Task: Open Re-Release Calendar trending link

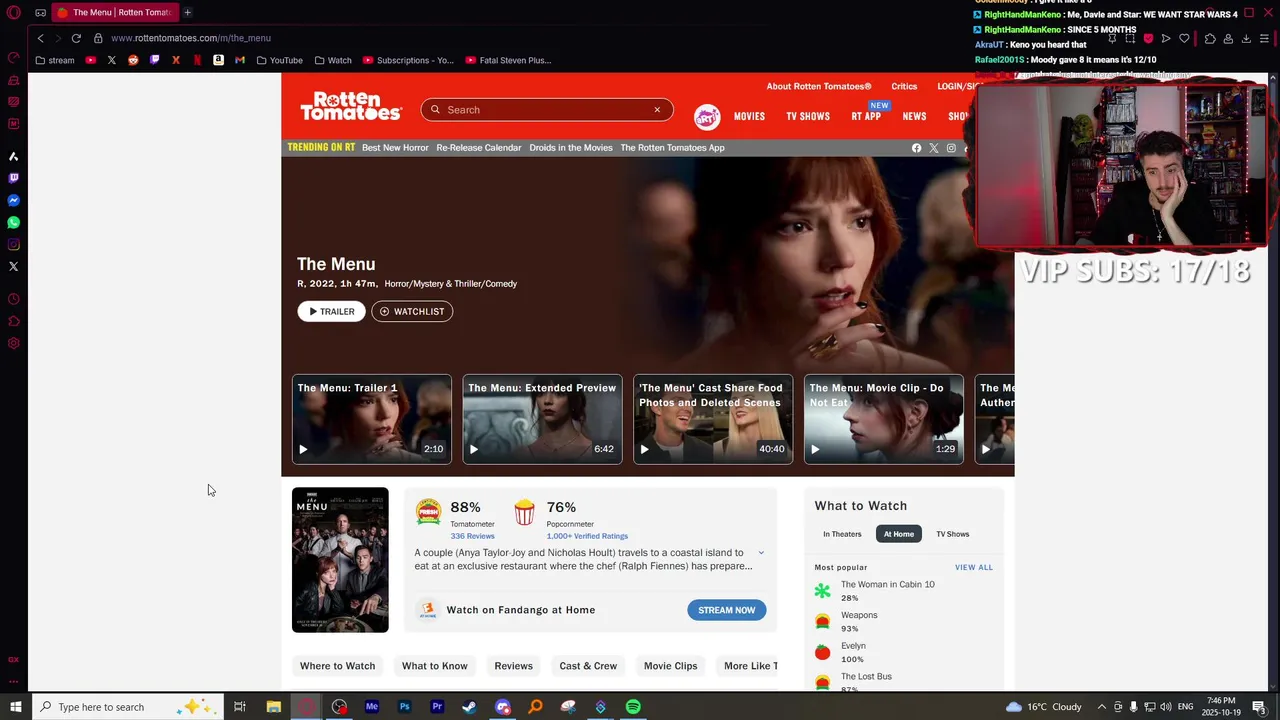Action: coord(479,148)
